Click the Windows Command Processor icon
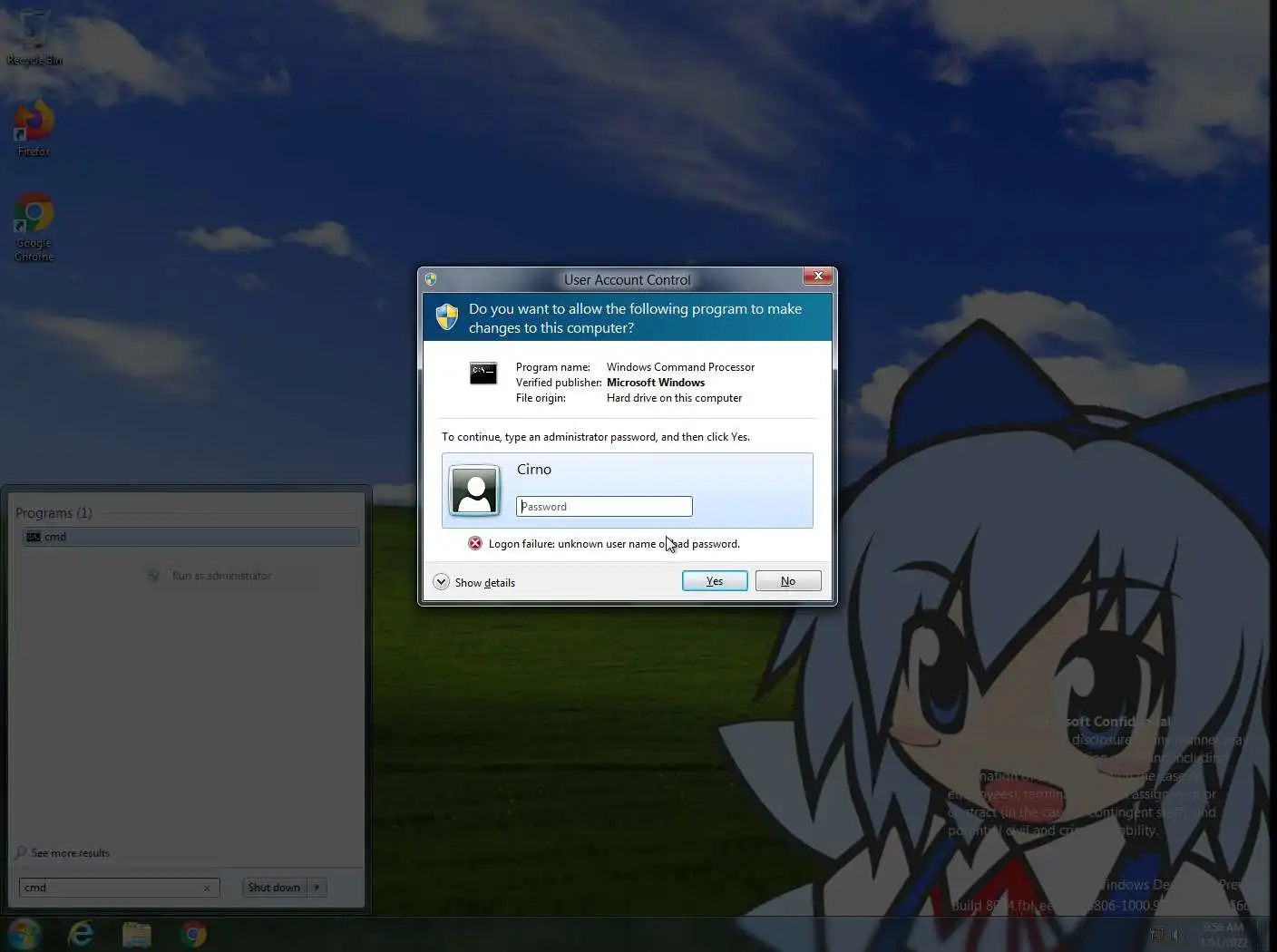This screenshot has height=952, width=1277. point(483,373)
